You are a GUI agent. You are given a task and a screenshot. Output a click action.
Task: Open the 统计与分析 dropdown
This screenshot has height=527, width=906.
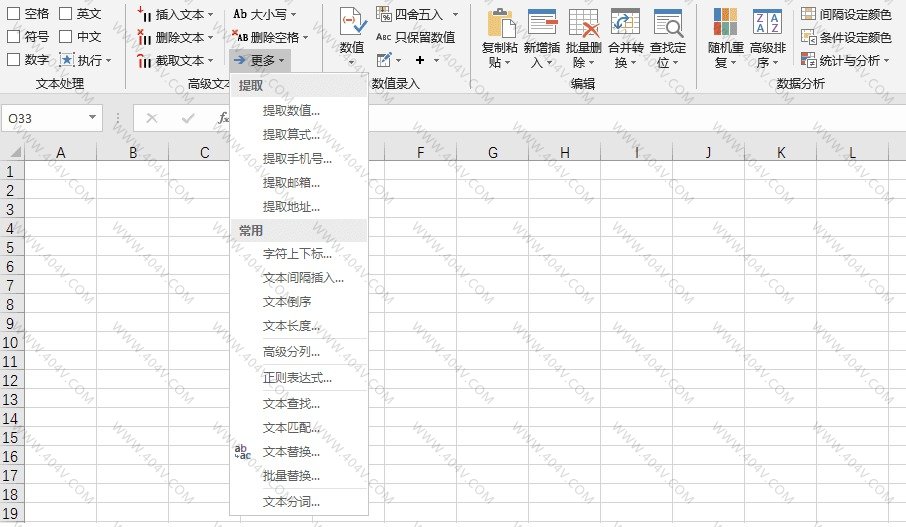888,60
